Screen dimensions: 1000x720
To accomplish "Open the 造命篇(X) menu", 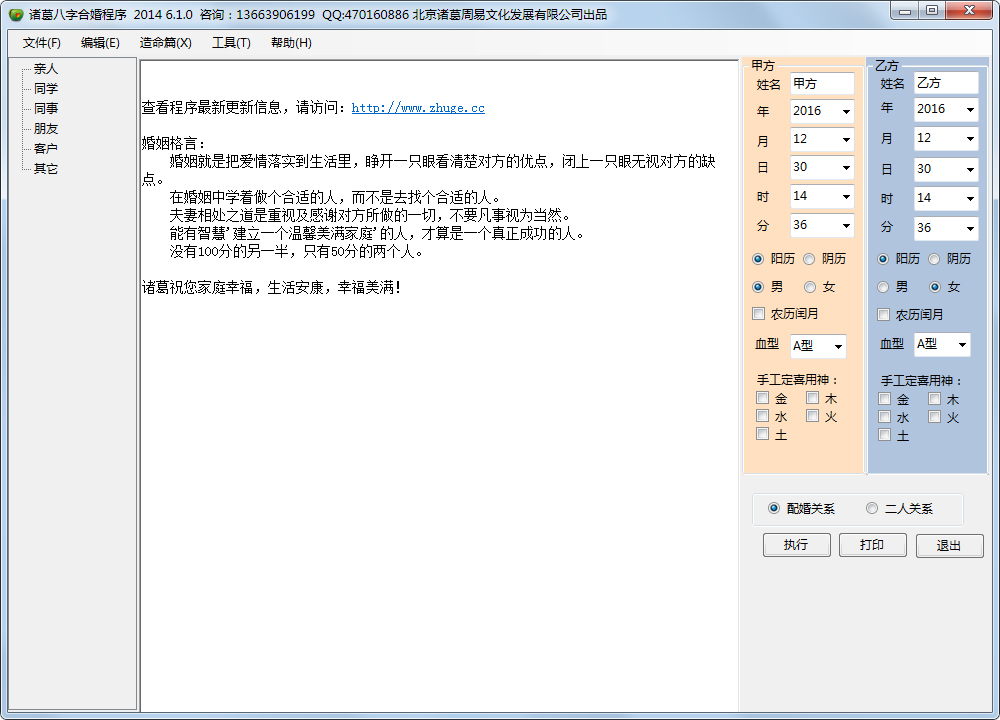I will click(x=165, y=43).
